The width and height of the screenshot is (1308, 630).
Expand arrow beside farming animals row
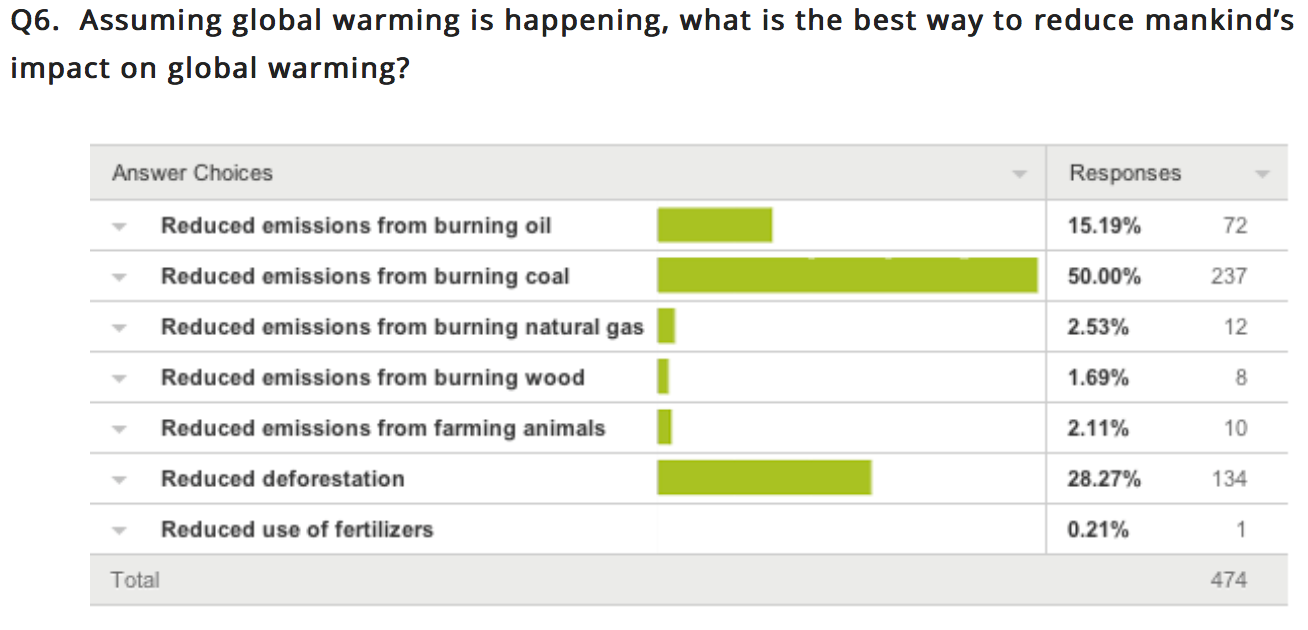[x=119, y=429]
